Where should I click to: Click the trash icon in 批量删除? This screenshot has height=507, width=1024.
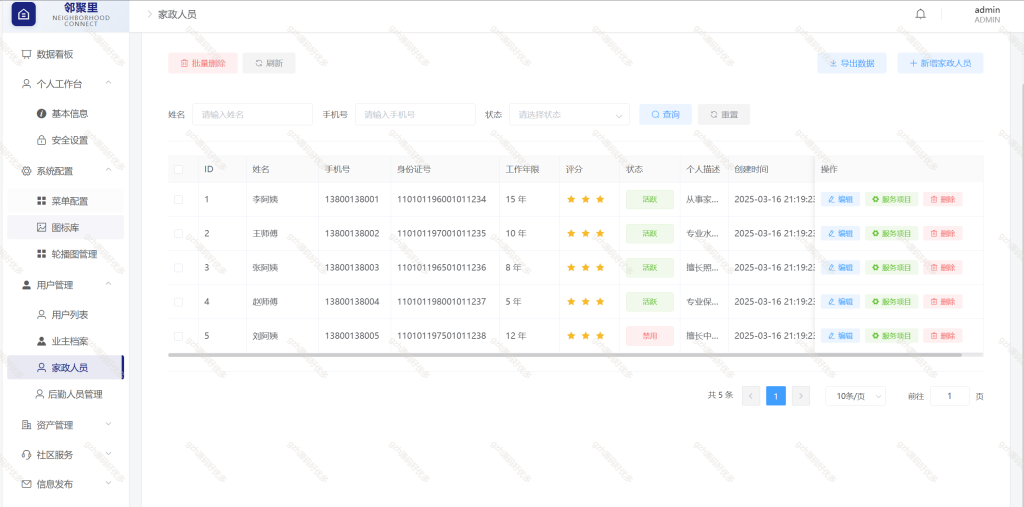[x=184, y=63]
